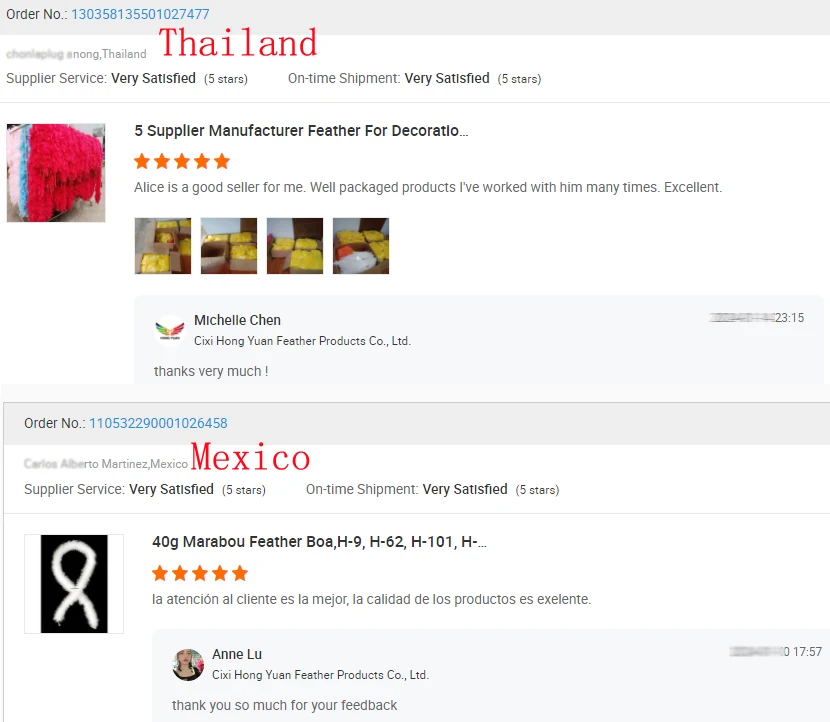This screenshot has height=722, width=830.
Task: View fourth review photo with white feathers
Action: (x=361, y=246)
